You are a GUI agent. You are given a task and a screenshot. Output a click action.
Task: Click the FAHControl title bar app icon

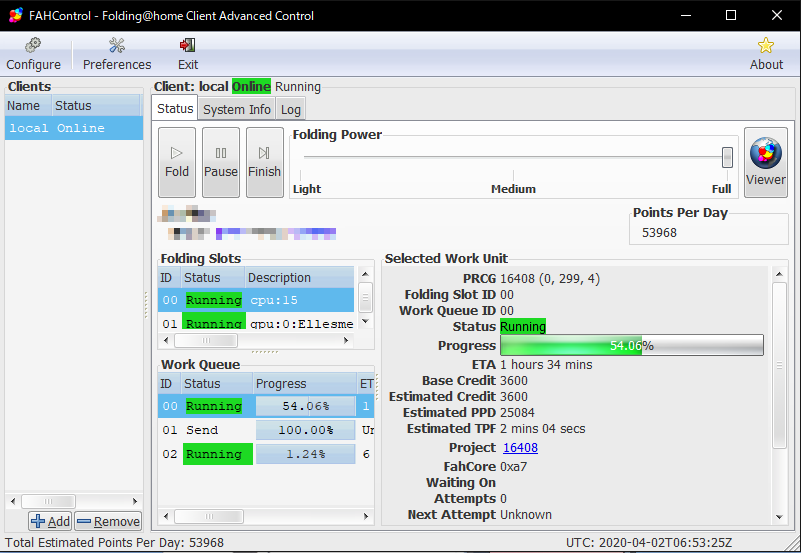[x=15, y=15]
